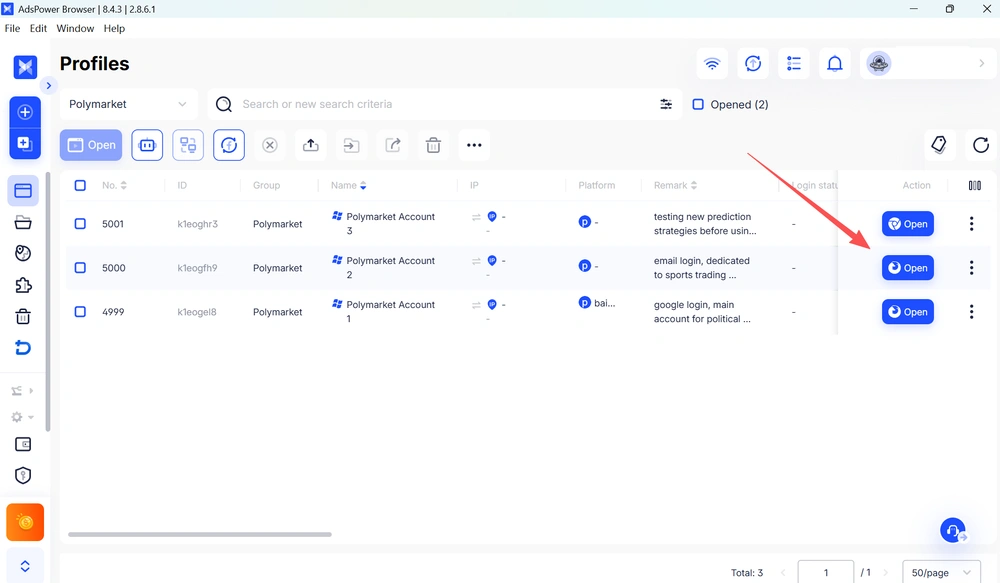1000x583 pixels.
Task: Focus the search criteria field
Action: click(445, 104)
